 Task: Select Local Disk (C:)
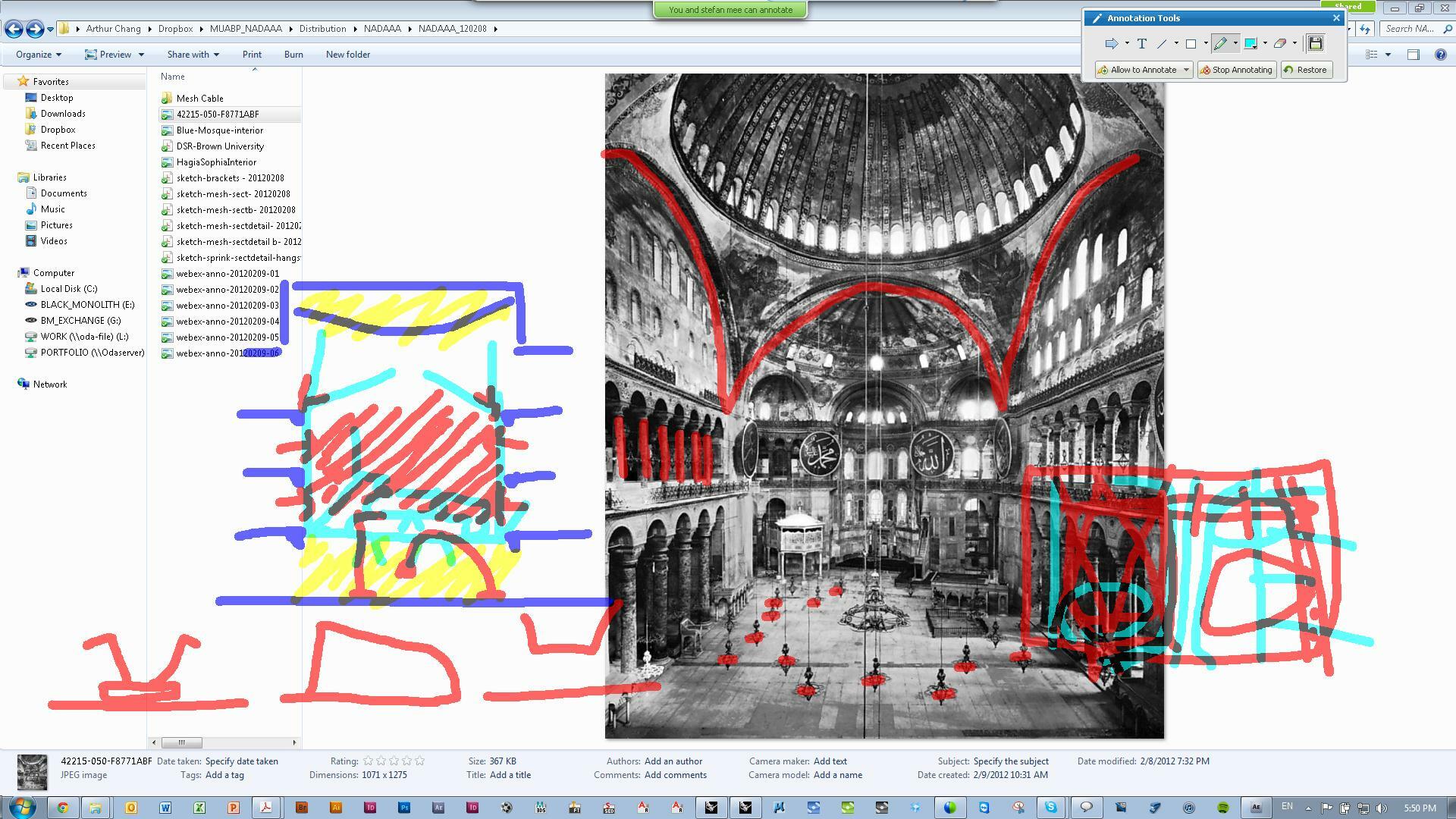pos(69,289)
